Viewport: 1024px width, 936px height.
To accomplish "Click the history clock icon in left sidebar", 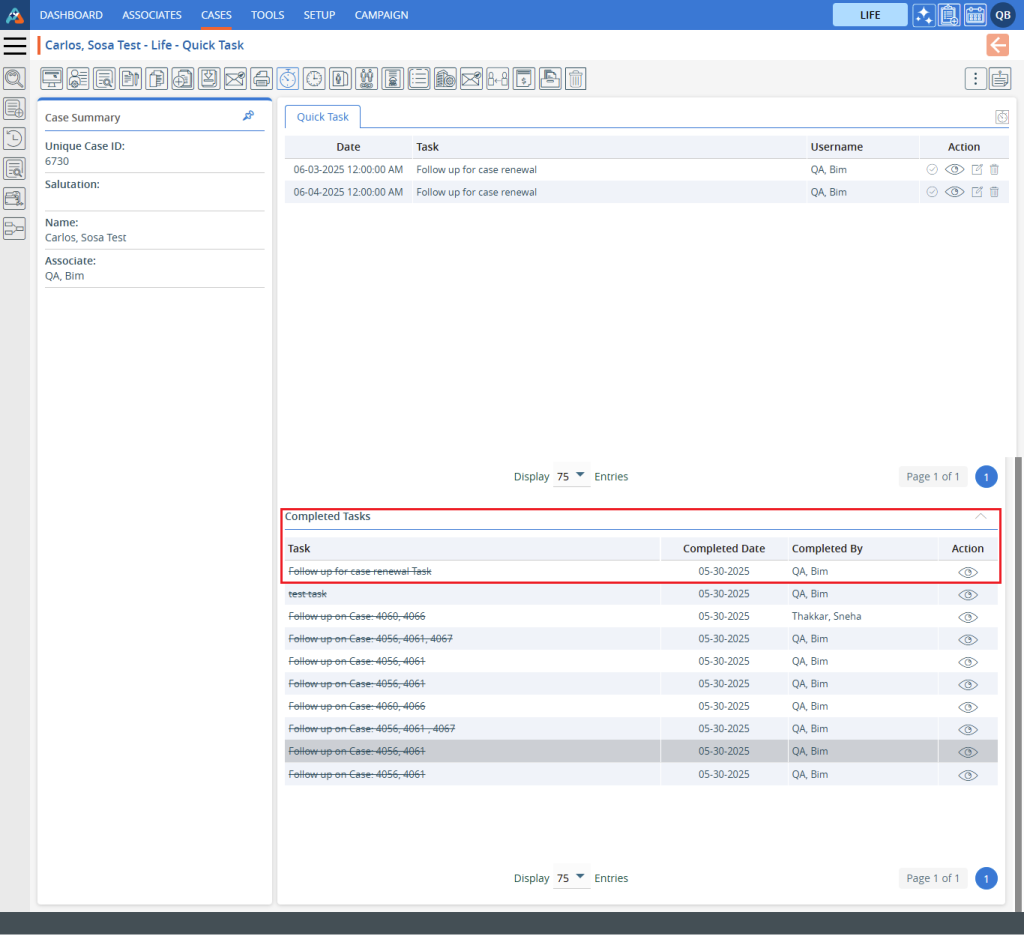I will click(x=14, y=139).
